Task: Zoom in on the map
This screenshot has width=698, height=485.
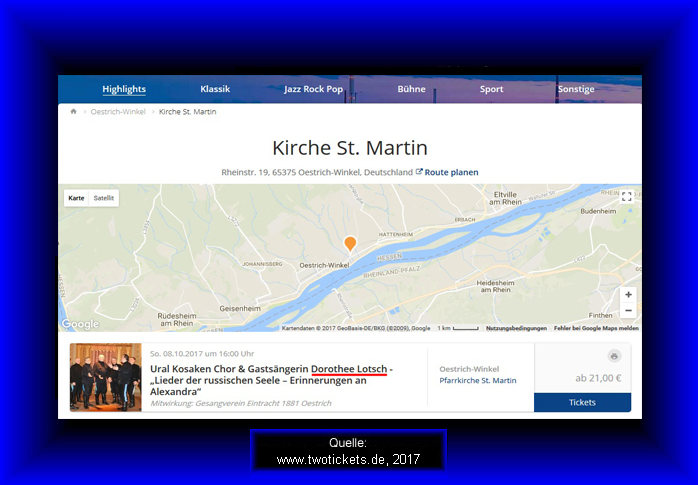Action: (x=627, y=295)
